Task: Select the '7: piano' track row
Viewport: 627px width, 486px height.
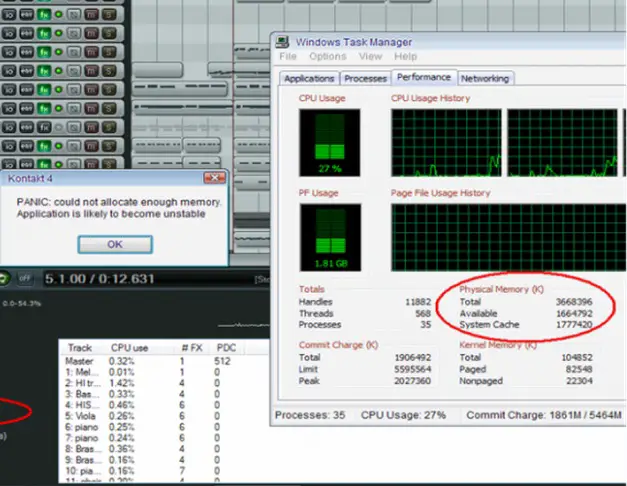Action: click(164, 438)
